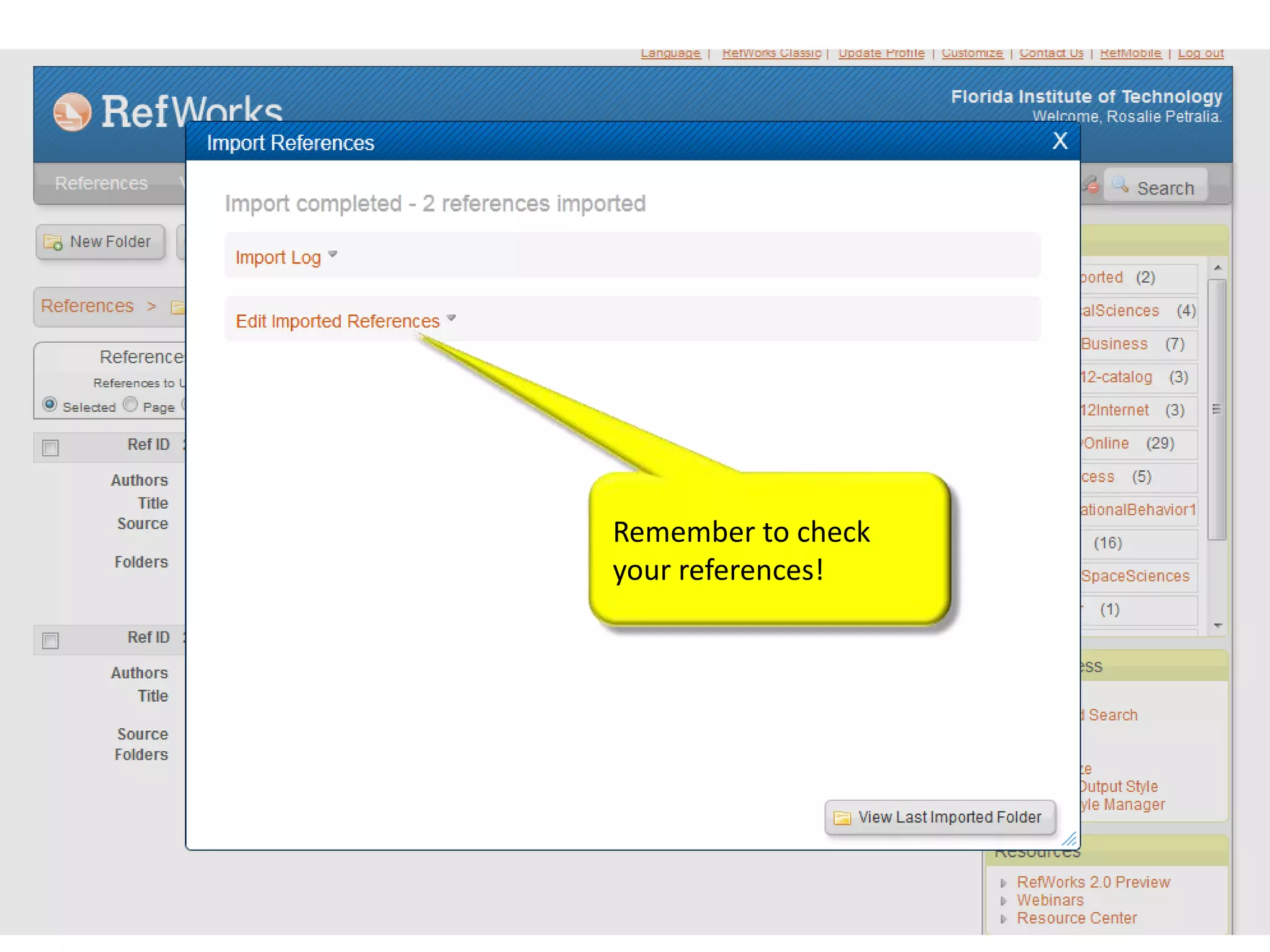Select the 'Selected' radio button

pos(50,405)
